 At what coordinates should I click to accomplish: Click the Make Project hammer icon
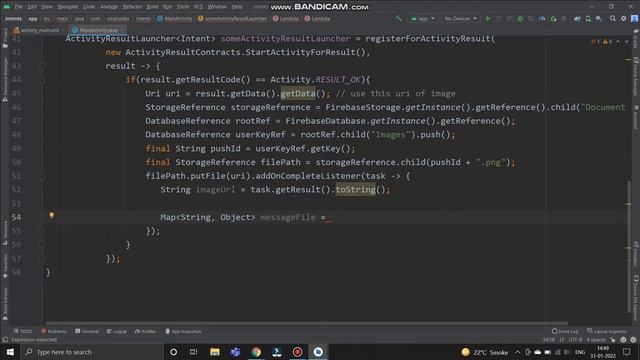coord(398,18)
